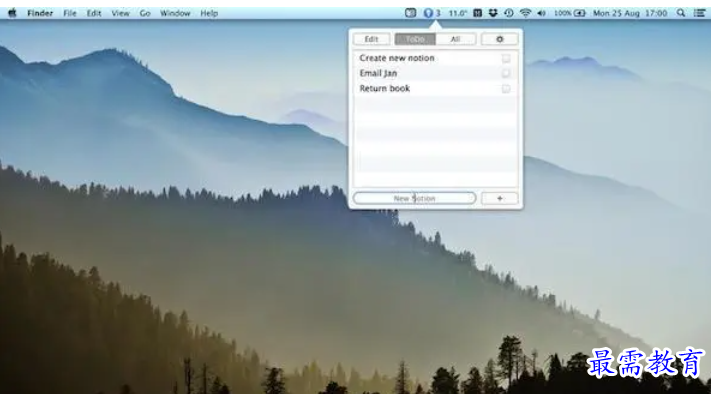Select the Email Jan row
Image resolution: width=711 pixels, height=394 pixels.
435,73
